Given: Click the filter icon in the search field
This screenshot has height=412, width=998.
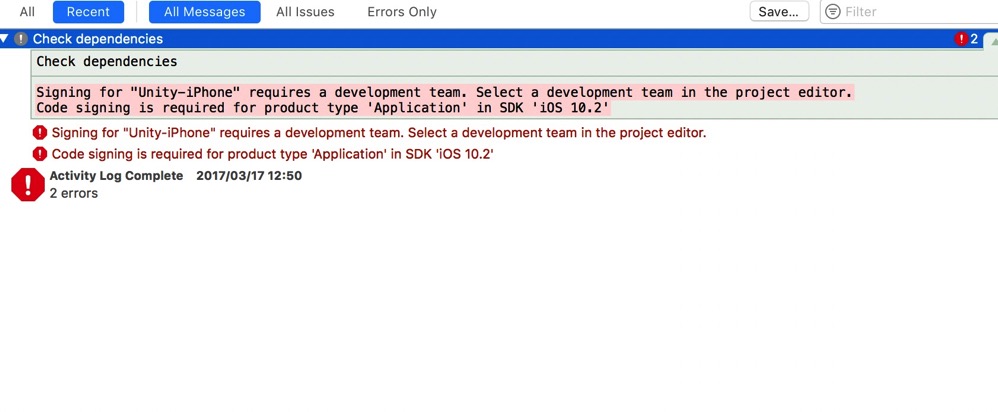Looking at the screenshot, I should (x=832, y=12).
